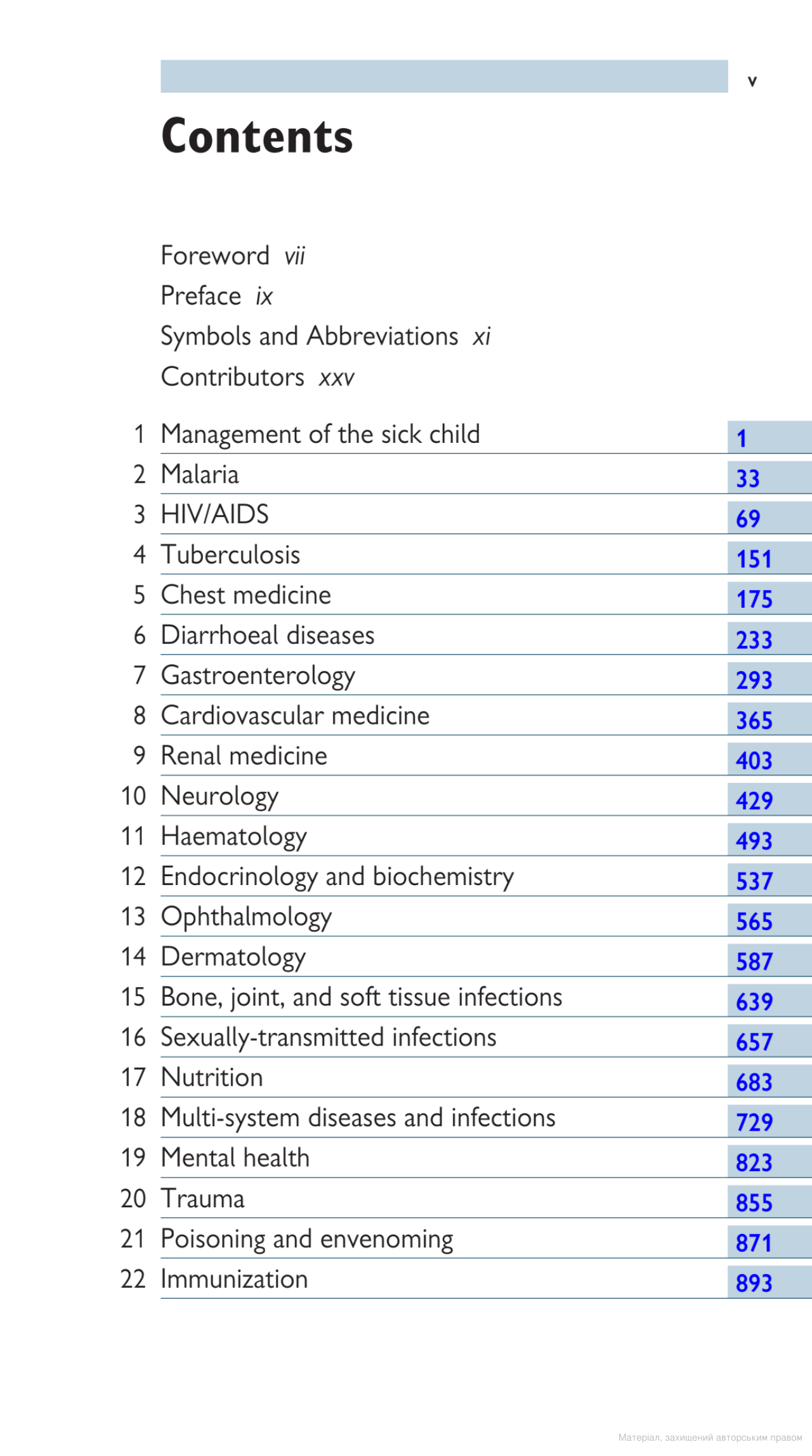Jump to Nutrition page 683
Screen dimensions: 812x1456
[754, 1082]
